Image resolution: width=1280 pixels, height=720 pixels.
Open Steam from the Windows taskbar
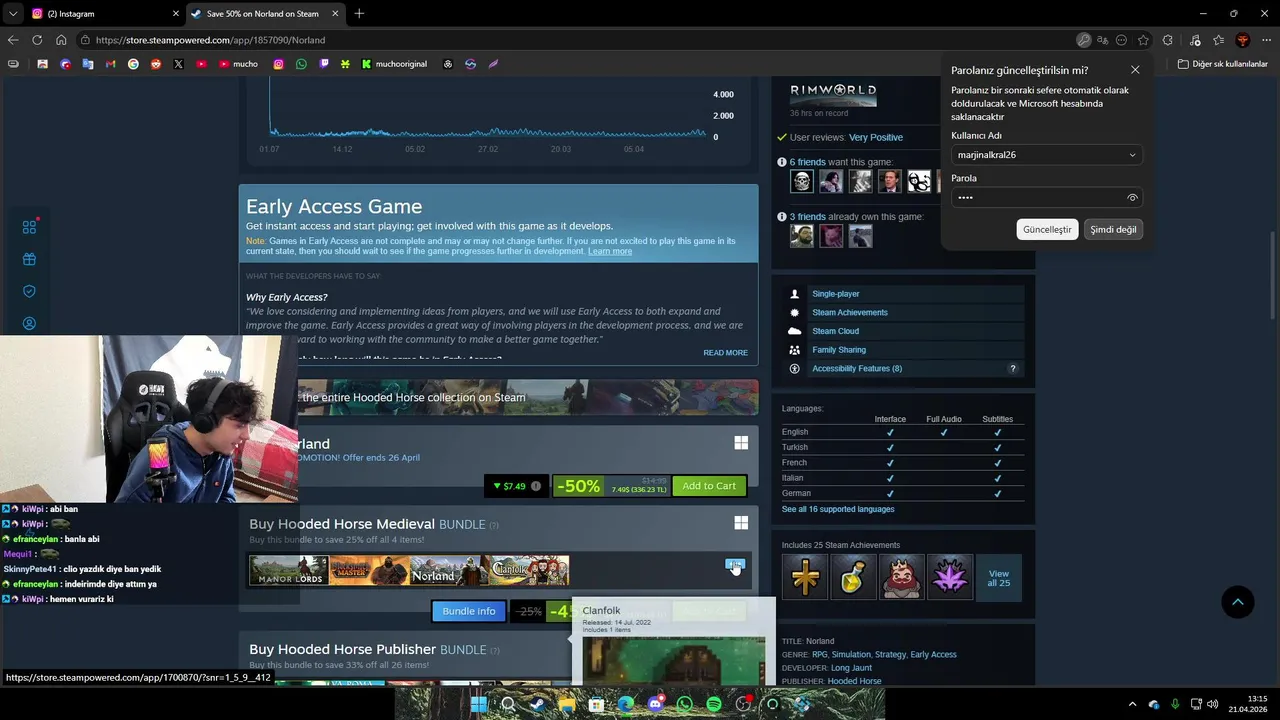pos(537,704)
